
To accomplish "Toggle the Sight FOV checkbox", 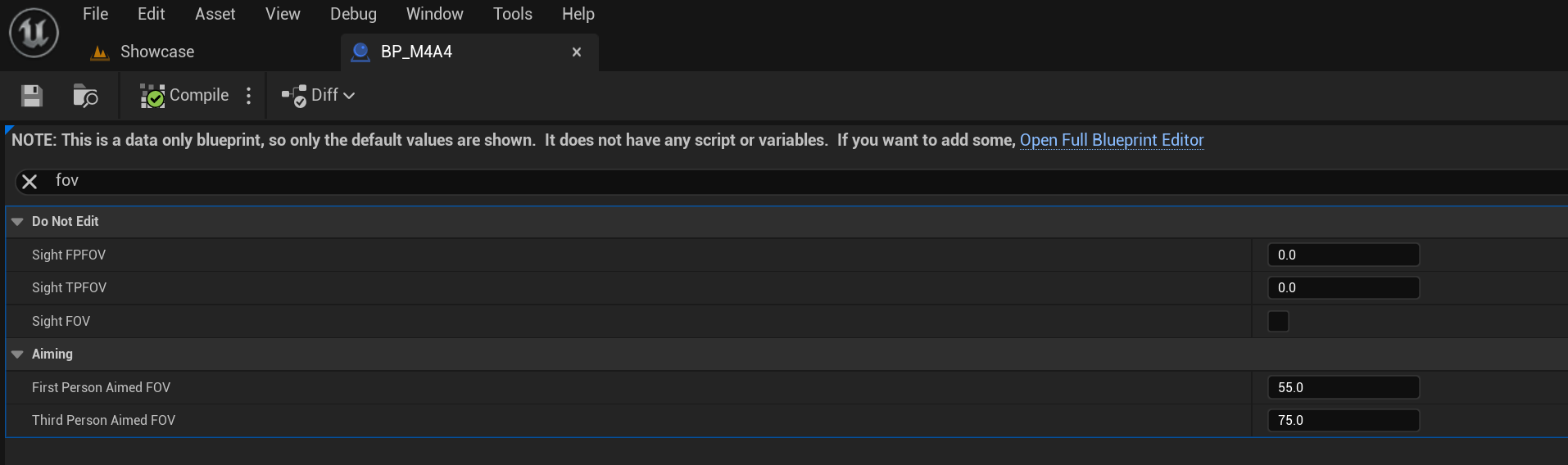I will [x=1278, y=321].
